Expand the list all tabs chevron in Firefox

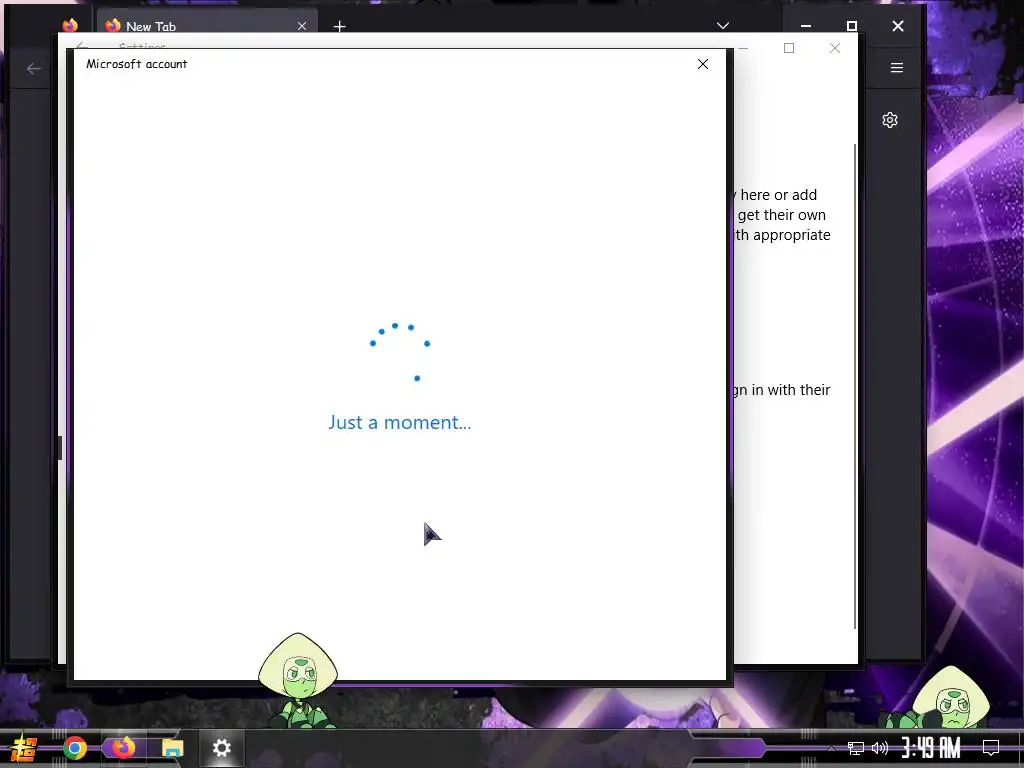[722, 26]
